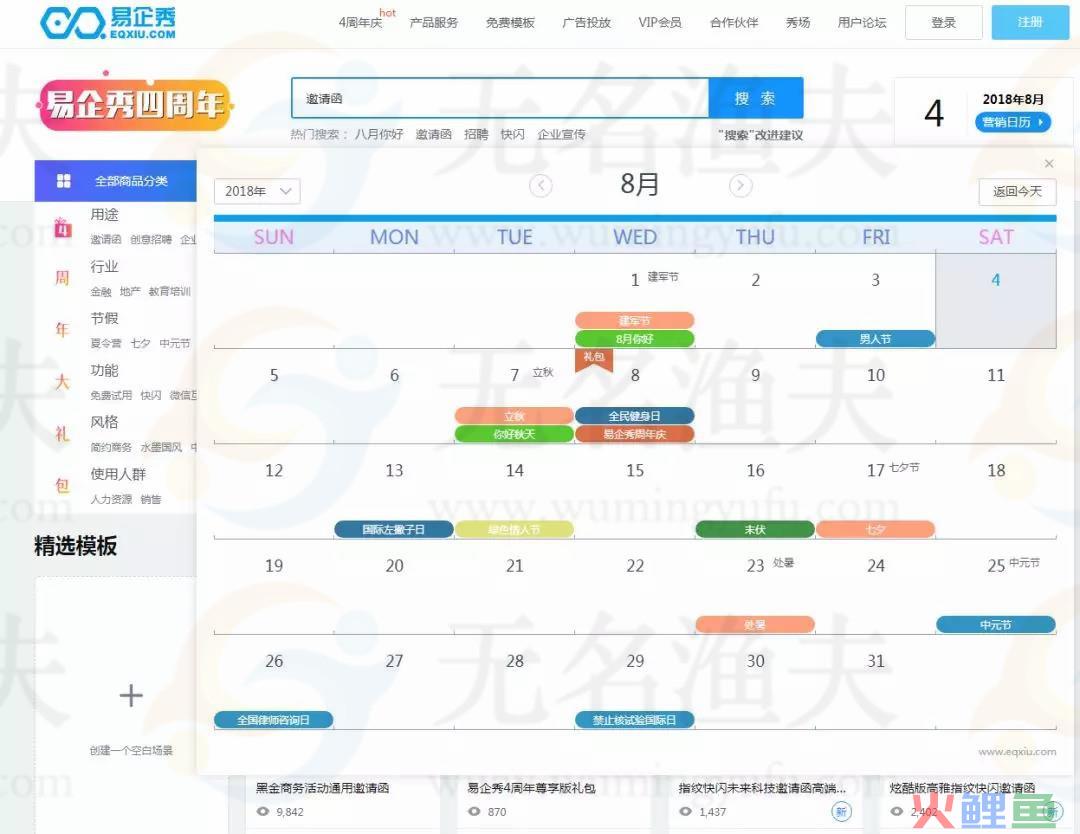Open template 黑金商务活动通用邀请函
Viewport: 1080px width, 834px height.
pyautogui.click(x=322, y=788)
